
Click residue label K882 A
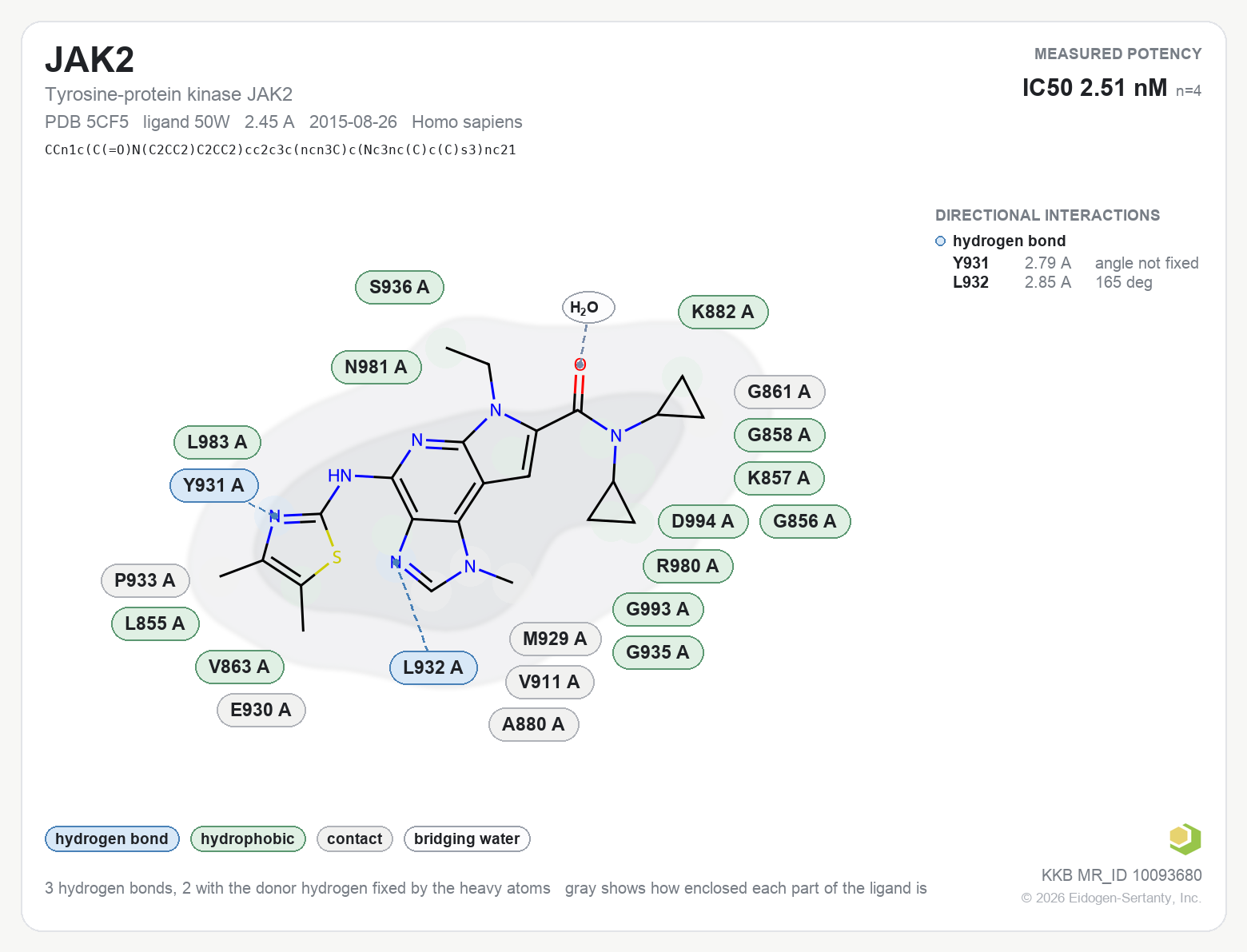pos(723,312)
